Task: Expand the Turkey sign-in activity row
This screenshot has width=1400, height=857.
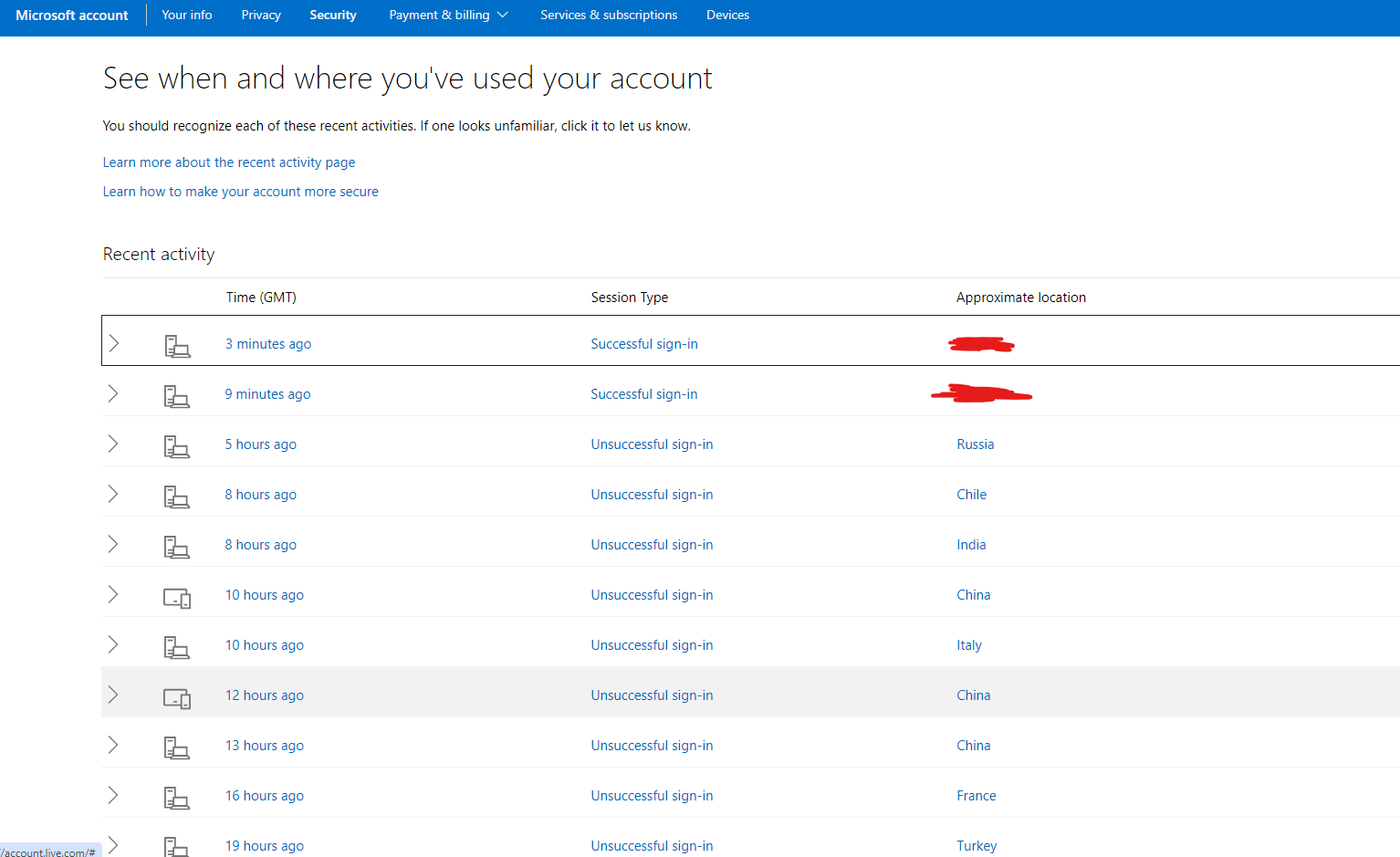Action: click(113, 845)
